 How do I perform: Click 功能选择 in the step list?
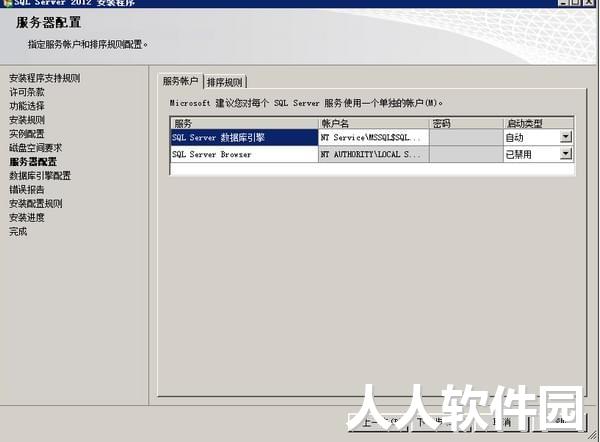click(27, 106)
